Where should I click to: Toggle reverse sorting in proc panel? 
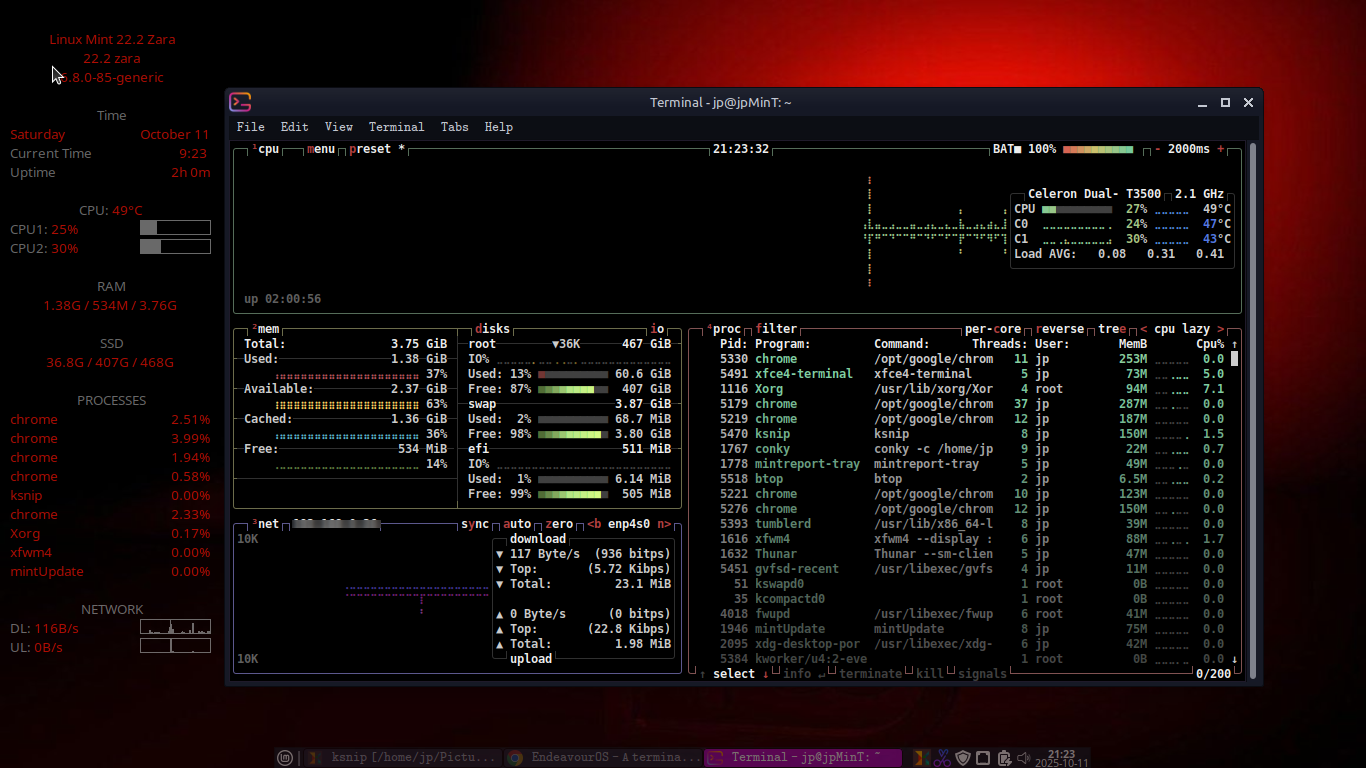[x=1059, y=329]
